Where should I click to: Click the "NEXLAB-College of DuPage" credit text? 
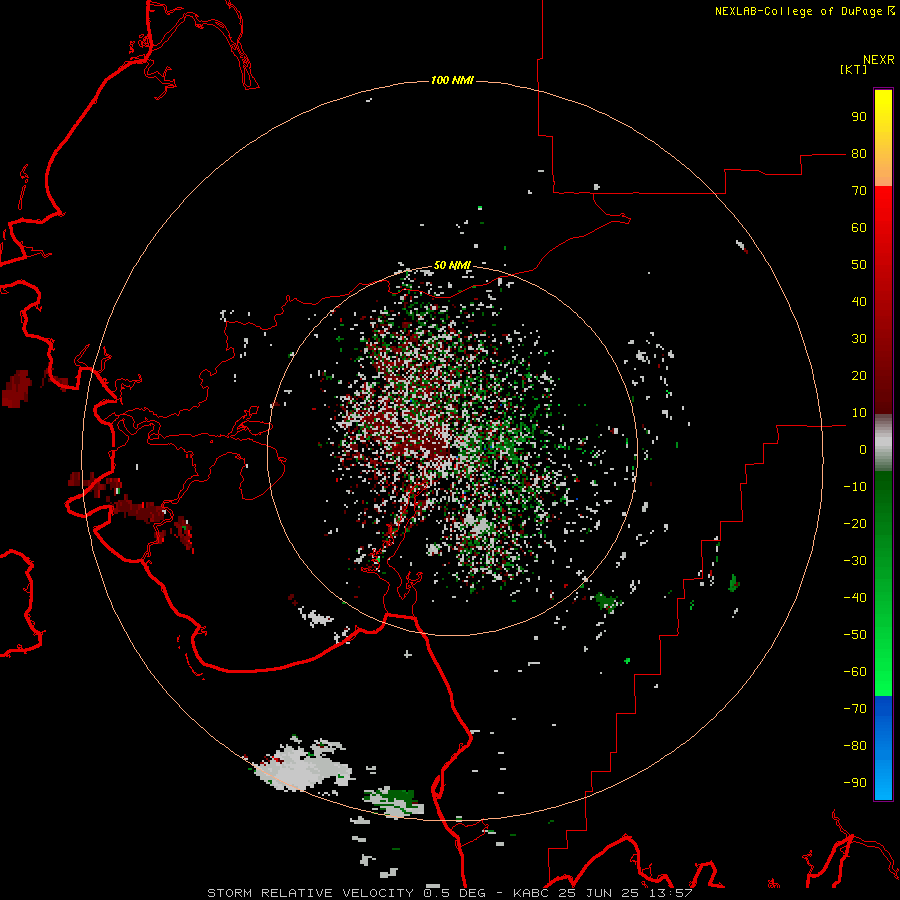point(798,11)
